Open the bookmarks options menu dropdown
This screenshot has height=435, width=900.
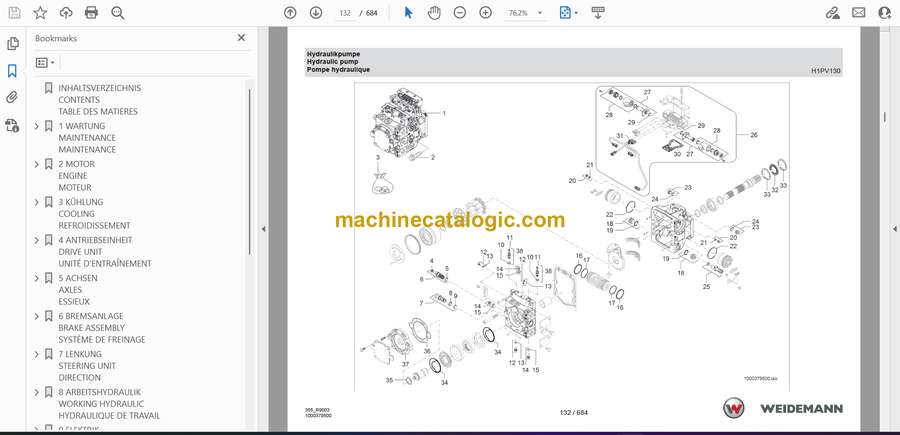tap(45, 62)
